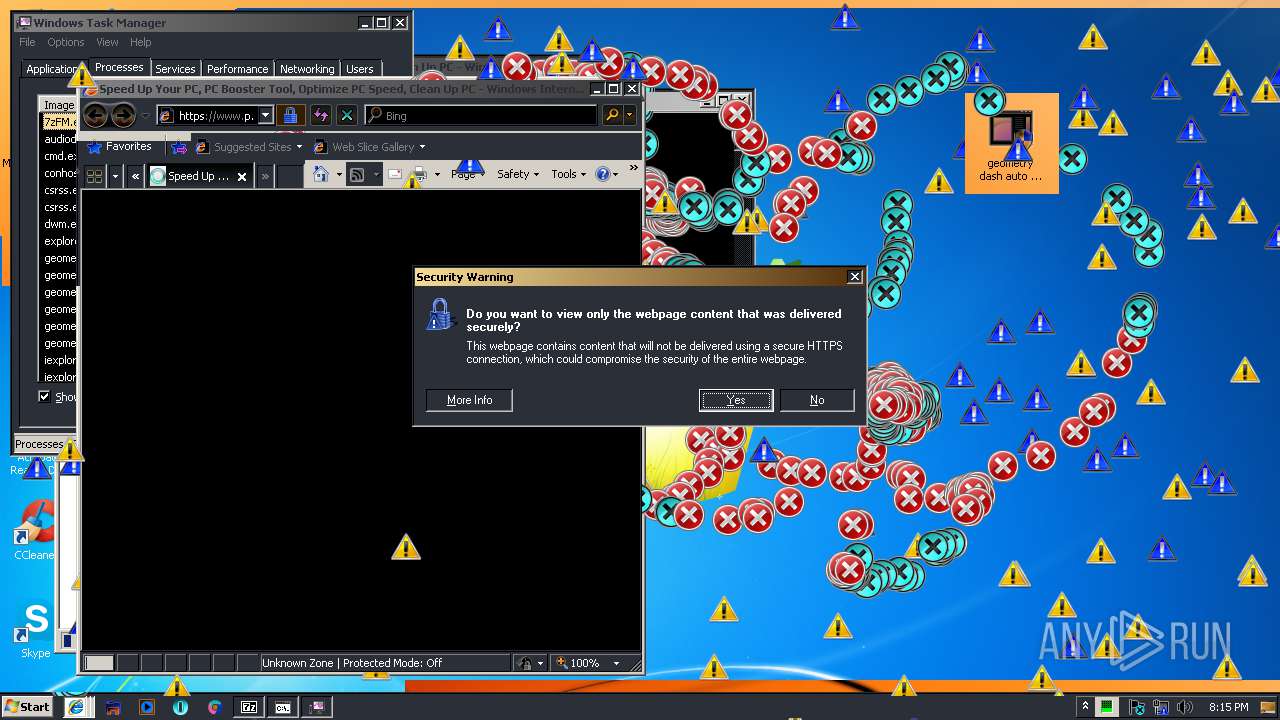
Task: Open the Favorites center
Action: [x=120, y=147]
